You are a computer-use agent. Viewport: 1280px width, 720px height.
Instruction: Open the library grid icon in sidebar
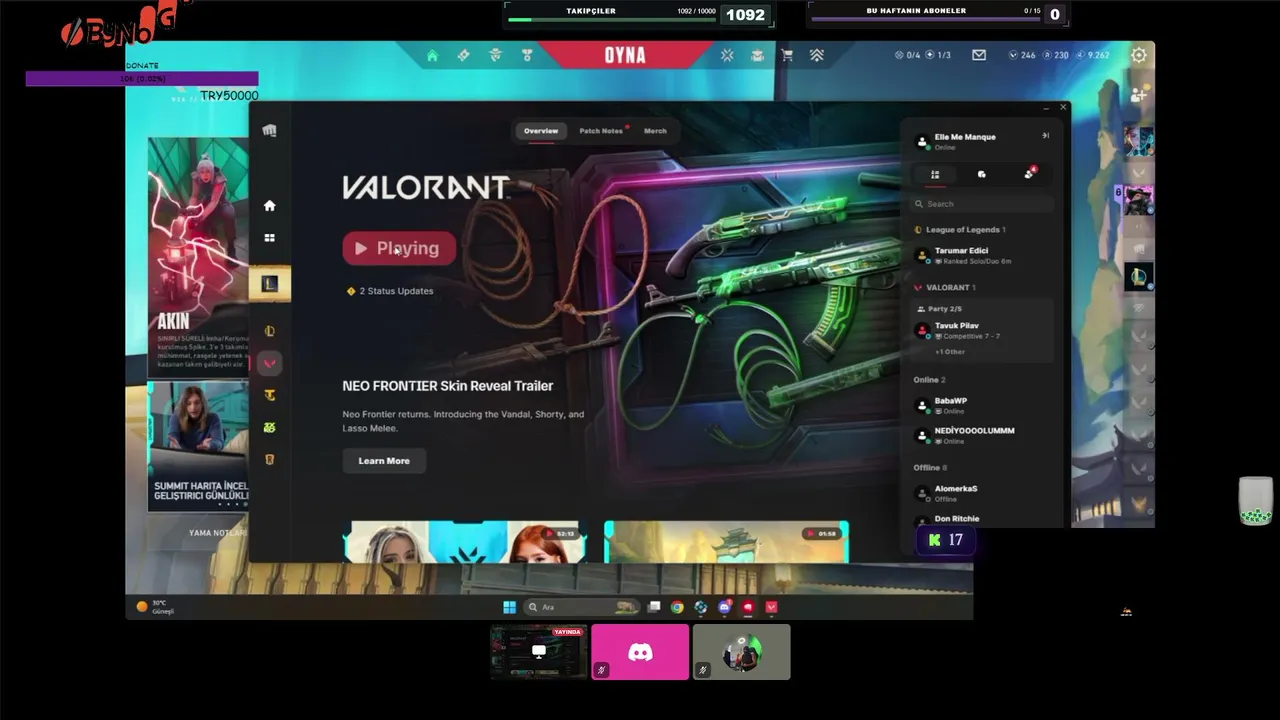(269, 238)
